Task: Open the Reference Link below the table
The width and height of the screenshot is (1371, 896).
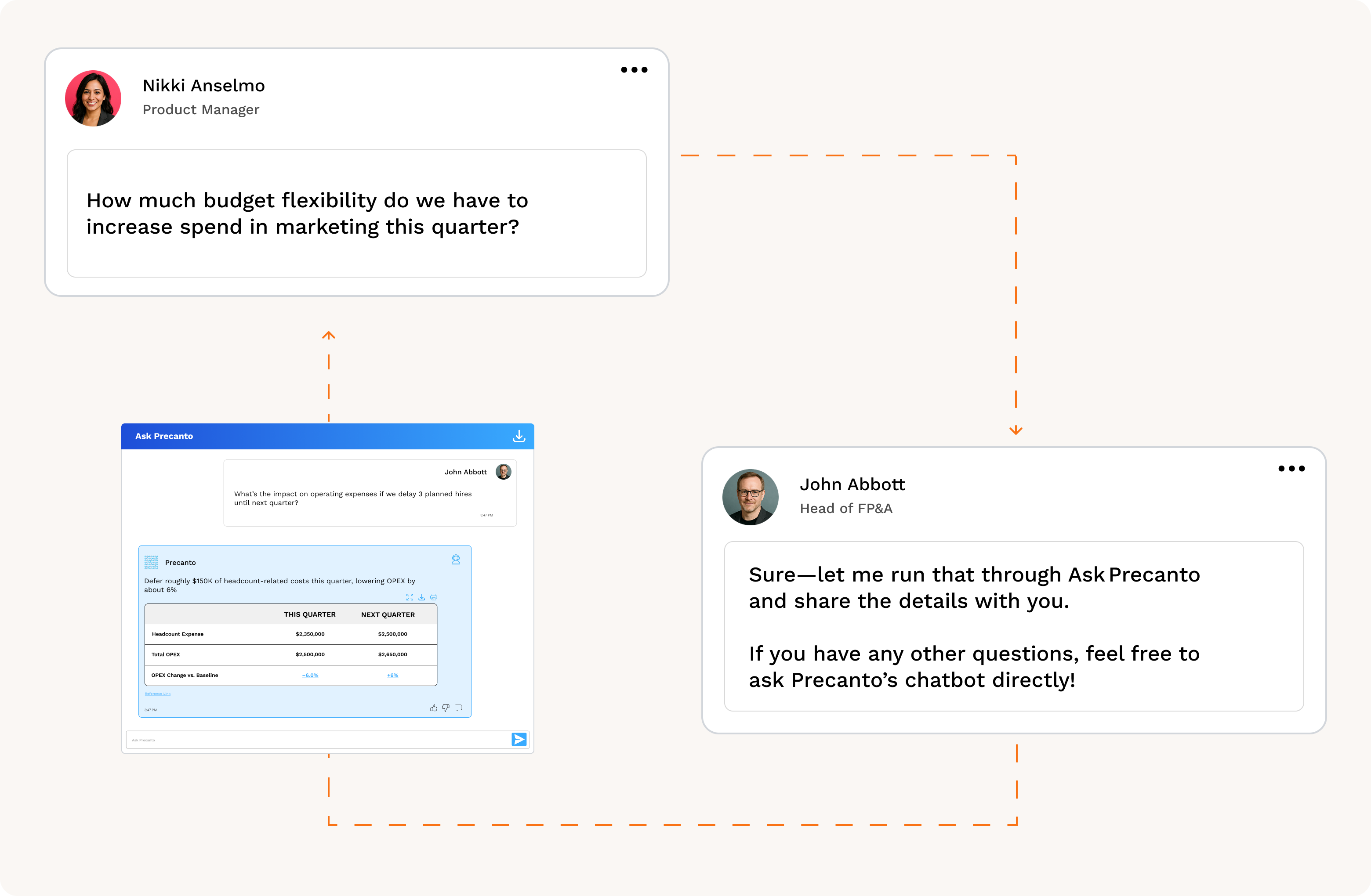Action: click(x=157, y=694)
